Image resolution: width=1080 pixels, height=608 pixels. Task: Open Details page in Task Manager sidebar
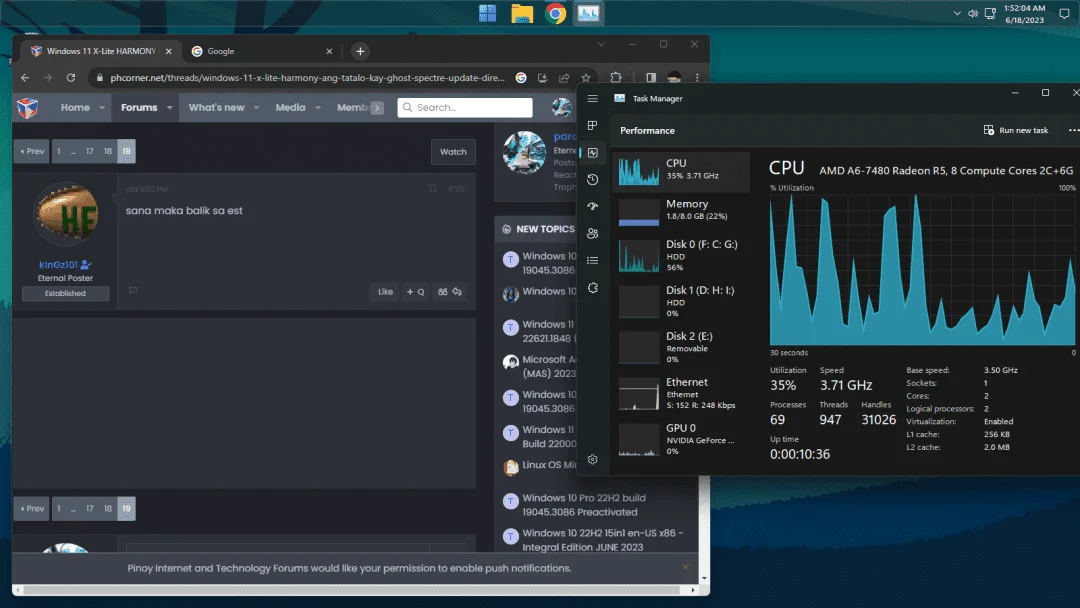coord(592,260)
